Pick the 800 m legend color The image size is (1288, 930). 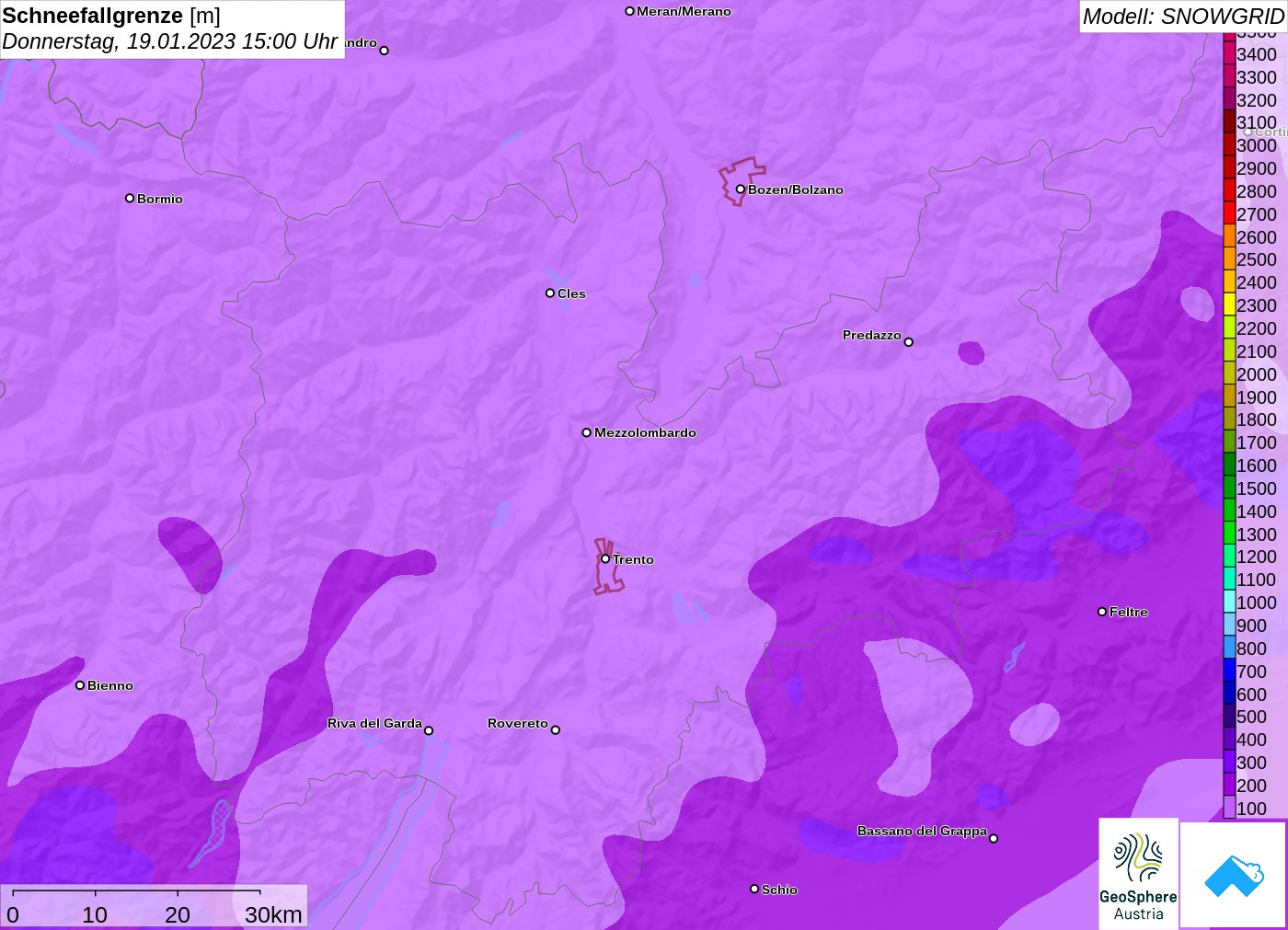coord(1229,648)
